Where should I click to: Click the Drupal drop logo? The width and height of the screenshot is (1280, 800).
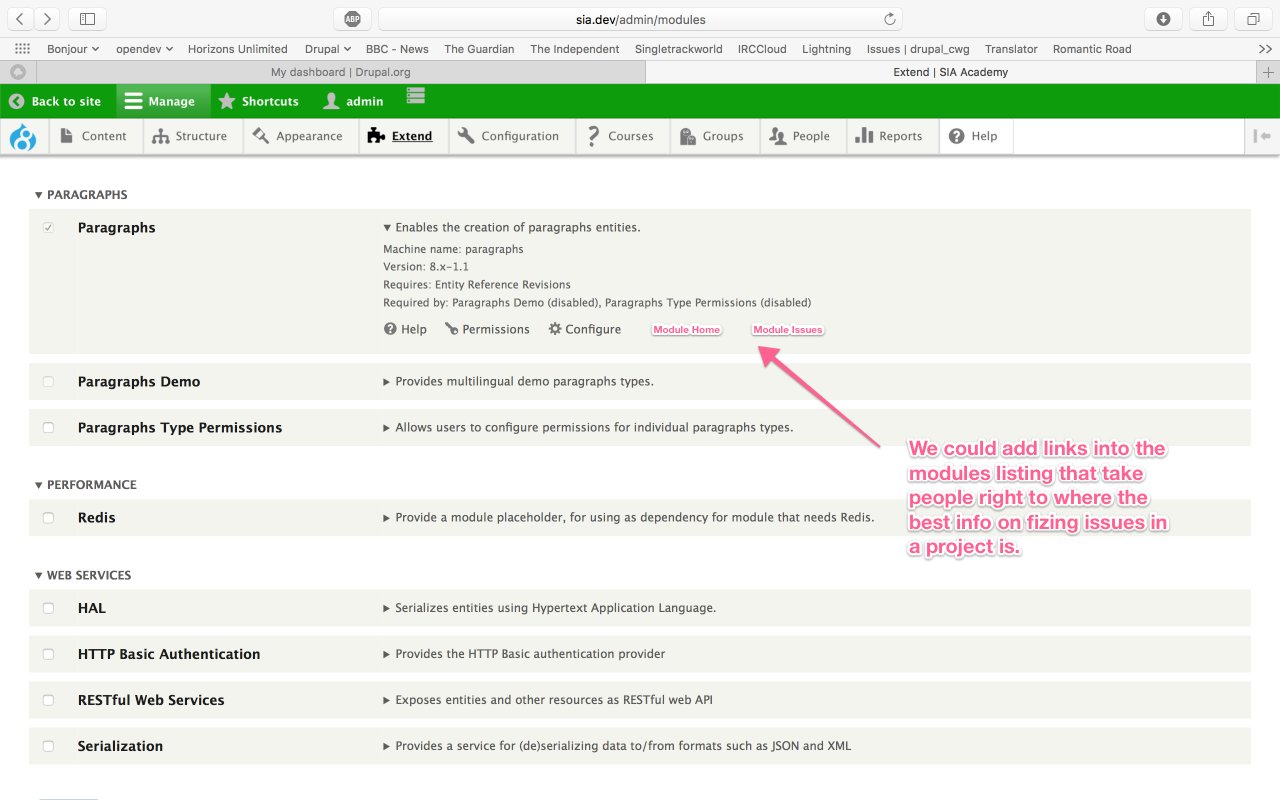click(x=22, y=136)
